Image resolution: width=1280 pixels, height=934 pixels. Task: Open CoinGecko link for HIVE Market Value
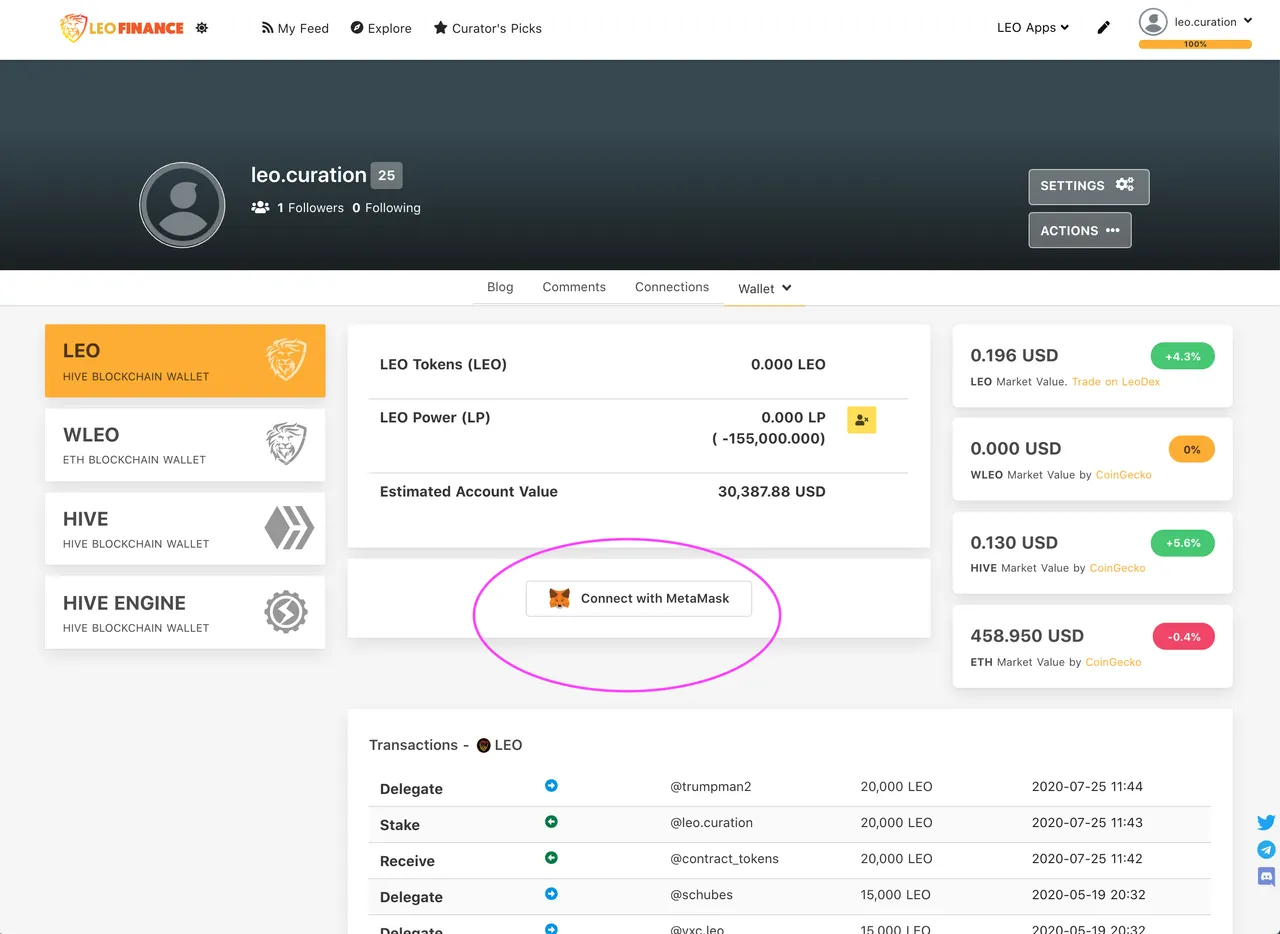(1117, 568)
